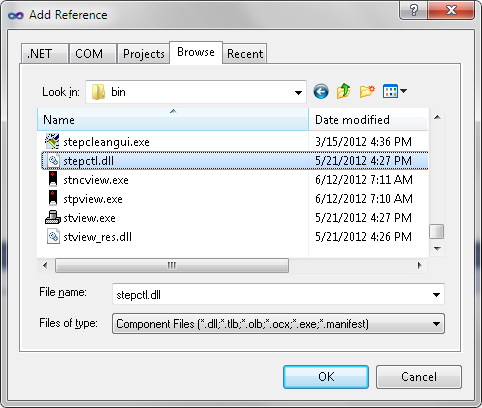Sort by the Date modified column header

click(x=368, y=119)
